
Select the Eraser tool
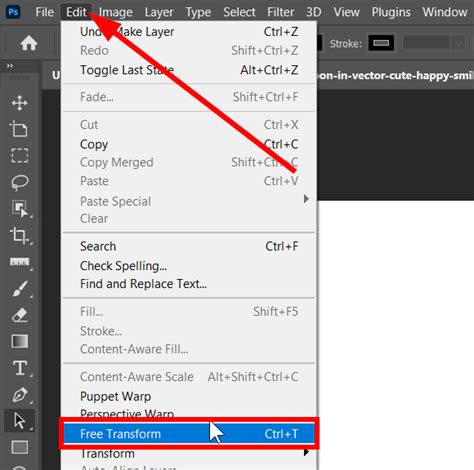20,315
